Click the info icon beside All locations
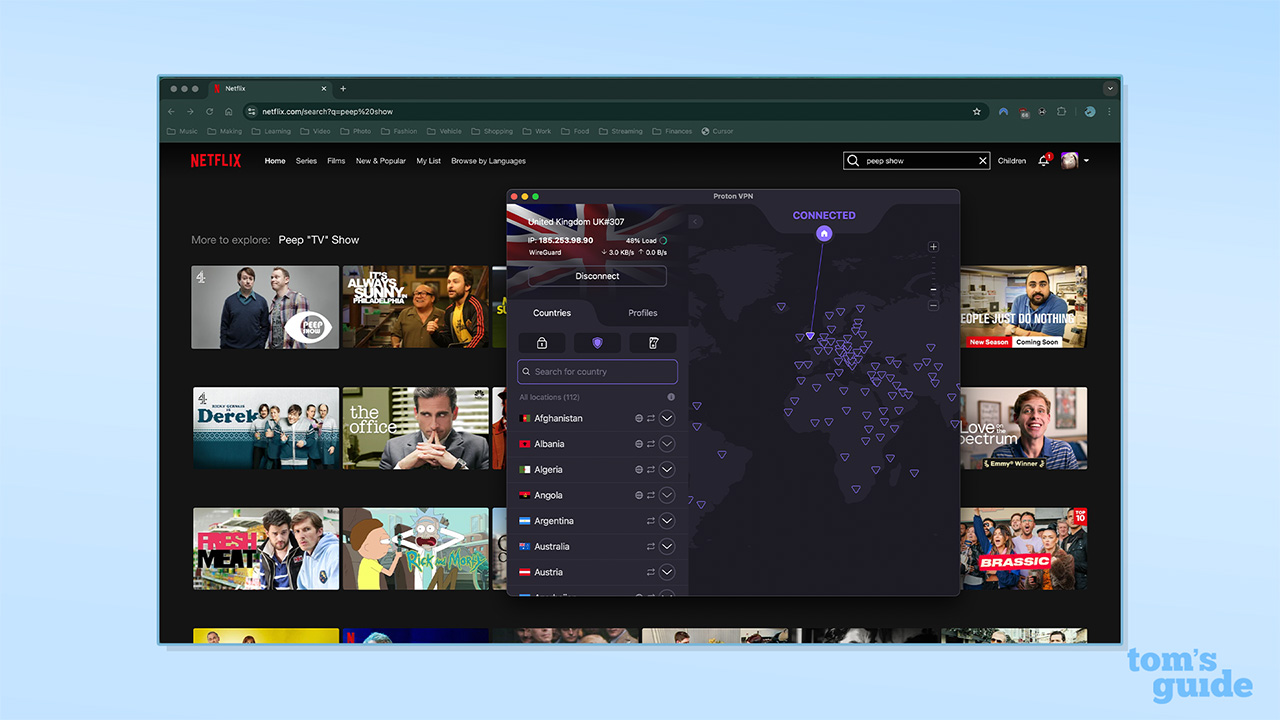 671,397
